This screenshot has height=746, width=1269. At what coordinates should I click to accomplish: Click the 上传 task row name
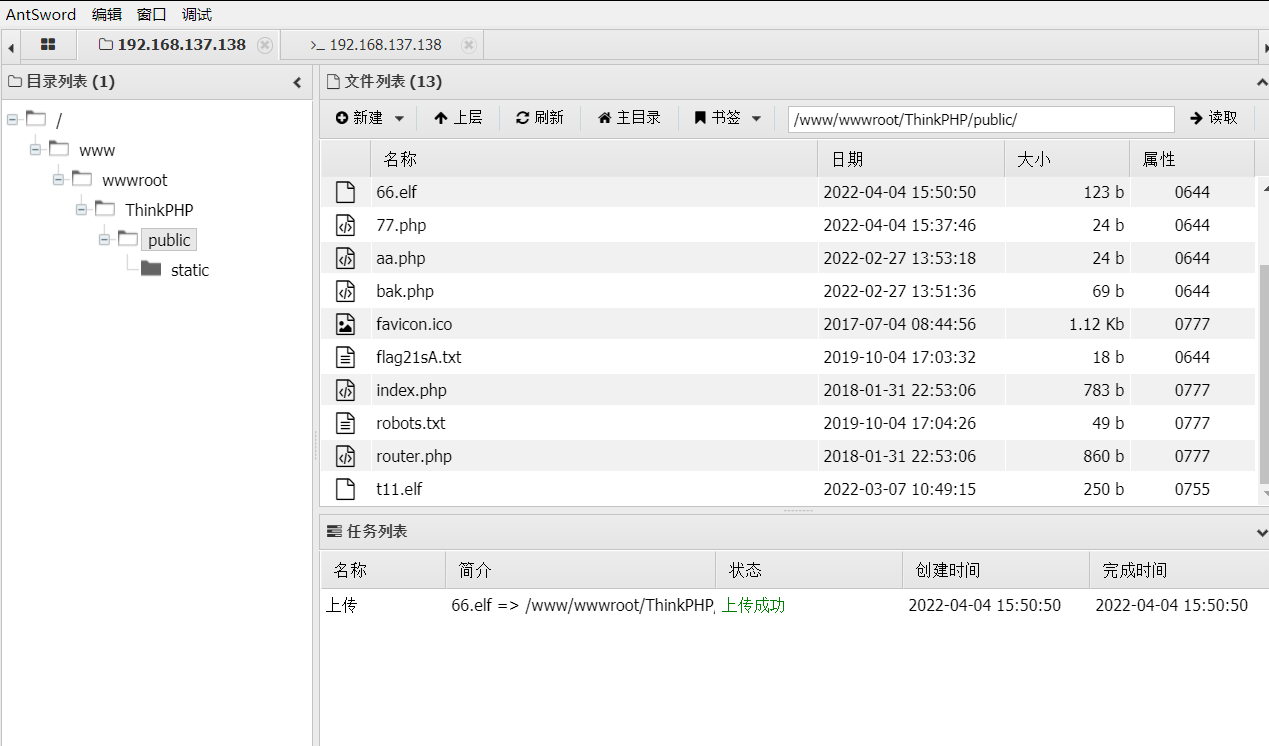pos(341,605)
